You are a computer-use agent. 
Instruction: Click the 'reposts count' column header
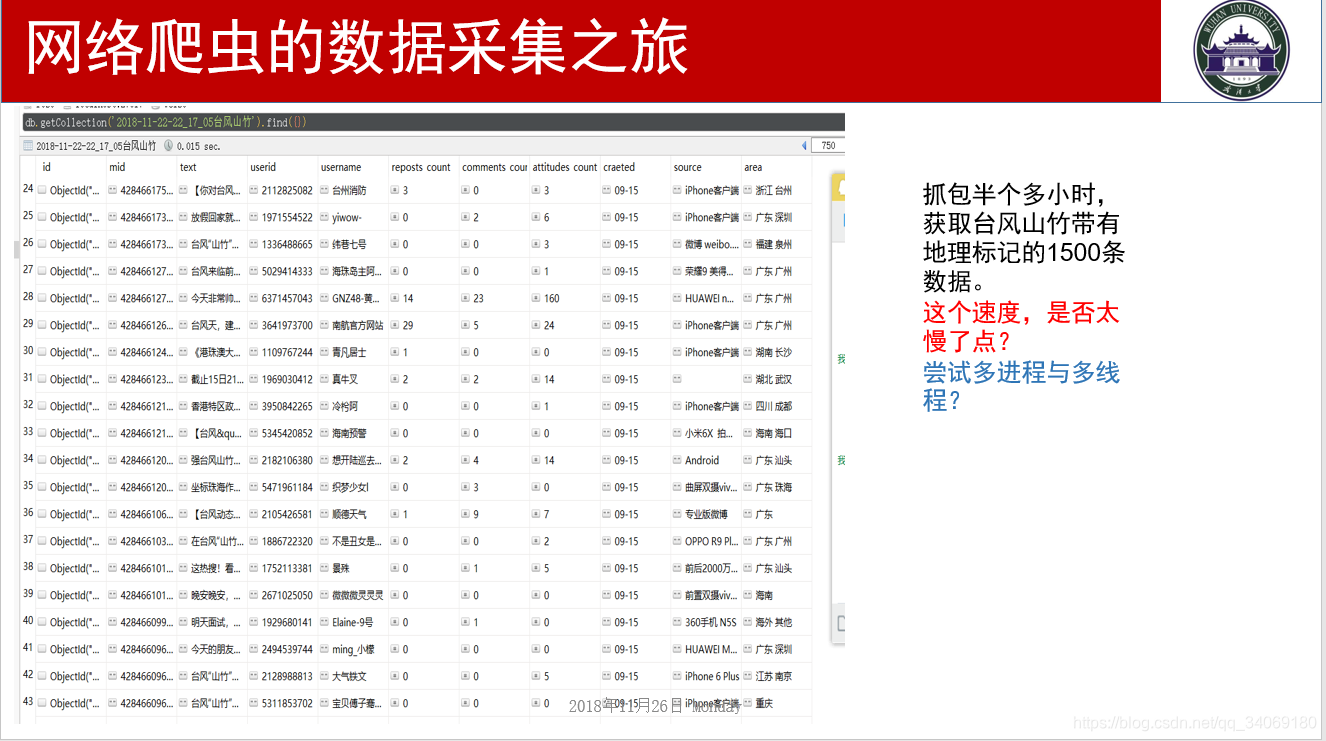pyautogui.click(x=421, y=167)
